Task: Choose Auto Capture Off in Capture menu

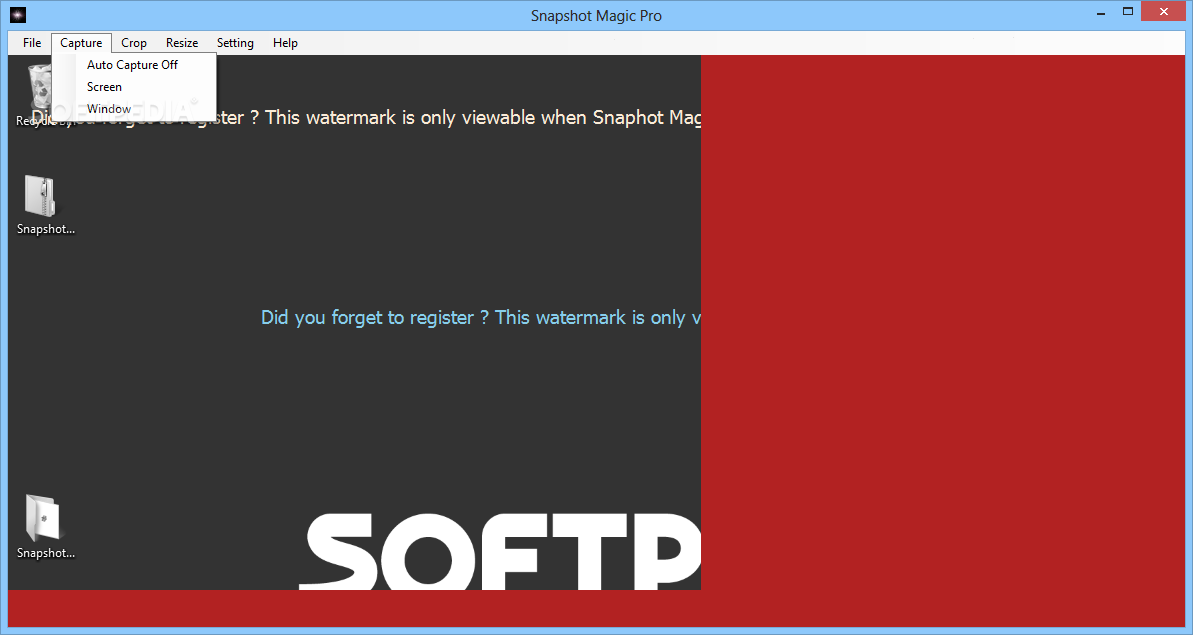Action: 134,65
